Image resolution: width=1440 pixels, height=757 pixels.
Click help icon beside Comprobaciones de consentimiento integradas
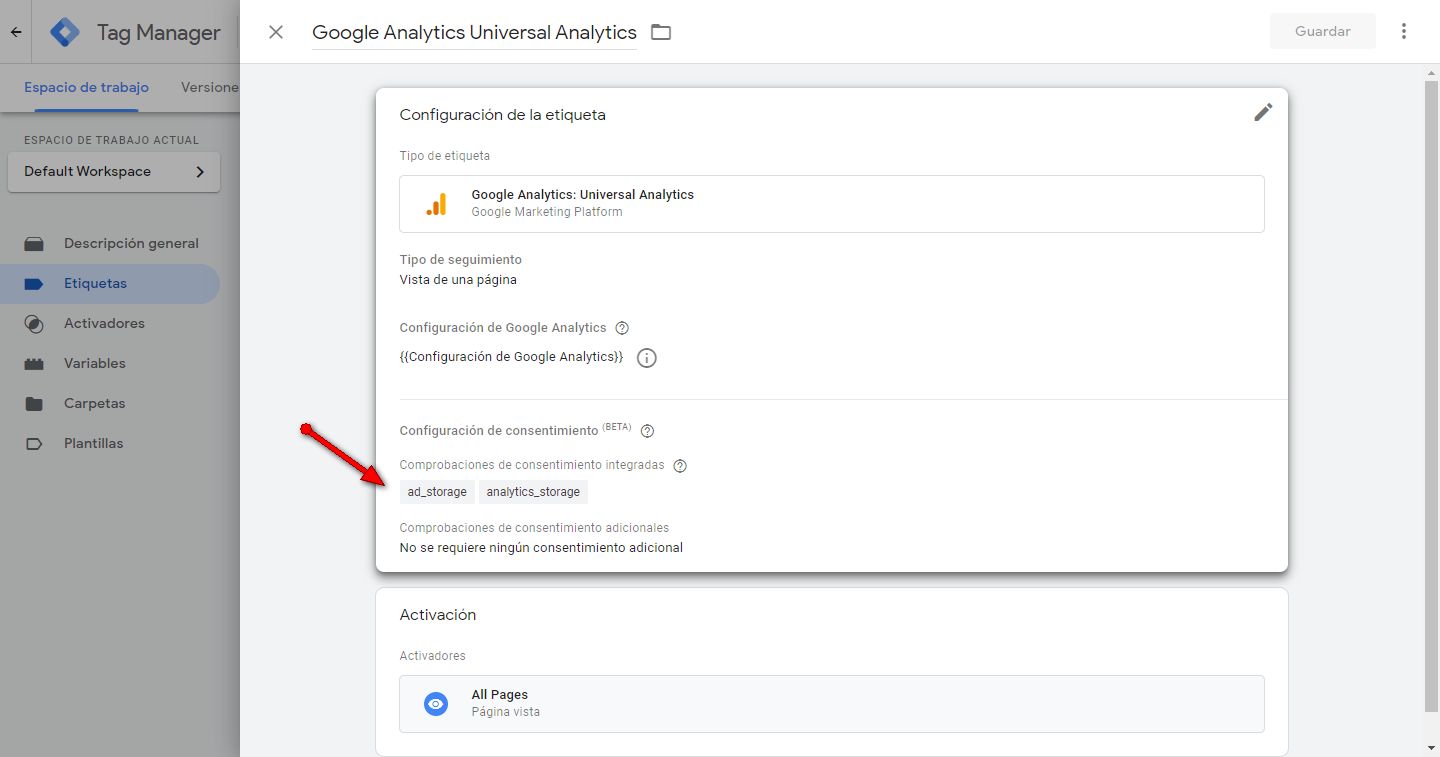[680, 466]
